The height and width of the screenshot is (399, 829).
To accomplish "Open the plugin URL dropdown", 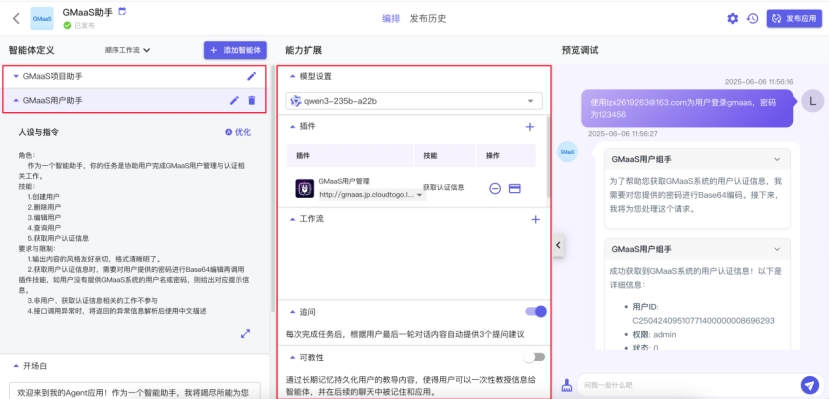I will pyautogui.click(x=372, y=195).
